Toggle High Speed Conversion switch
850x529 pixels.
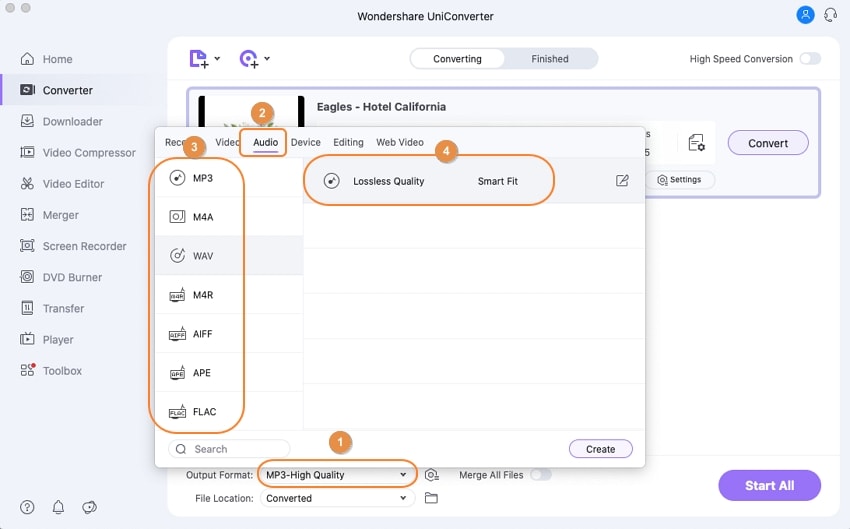point(810,59)
